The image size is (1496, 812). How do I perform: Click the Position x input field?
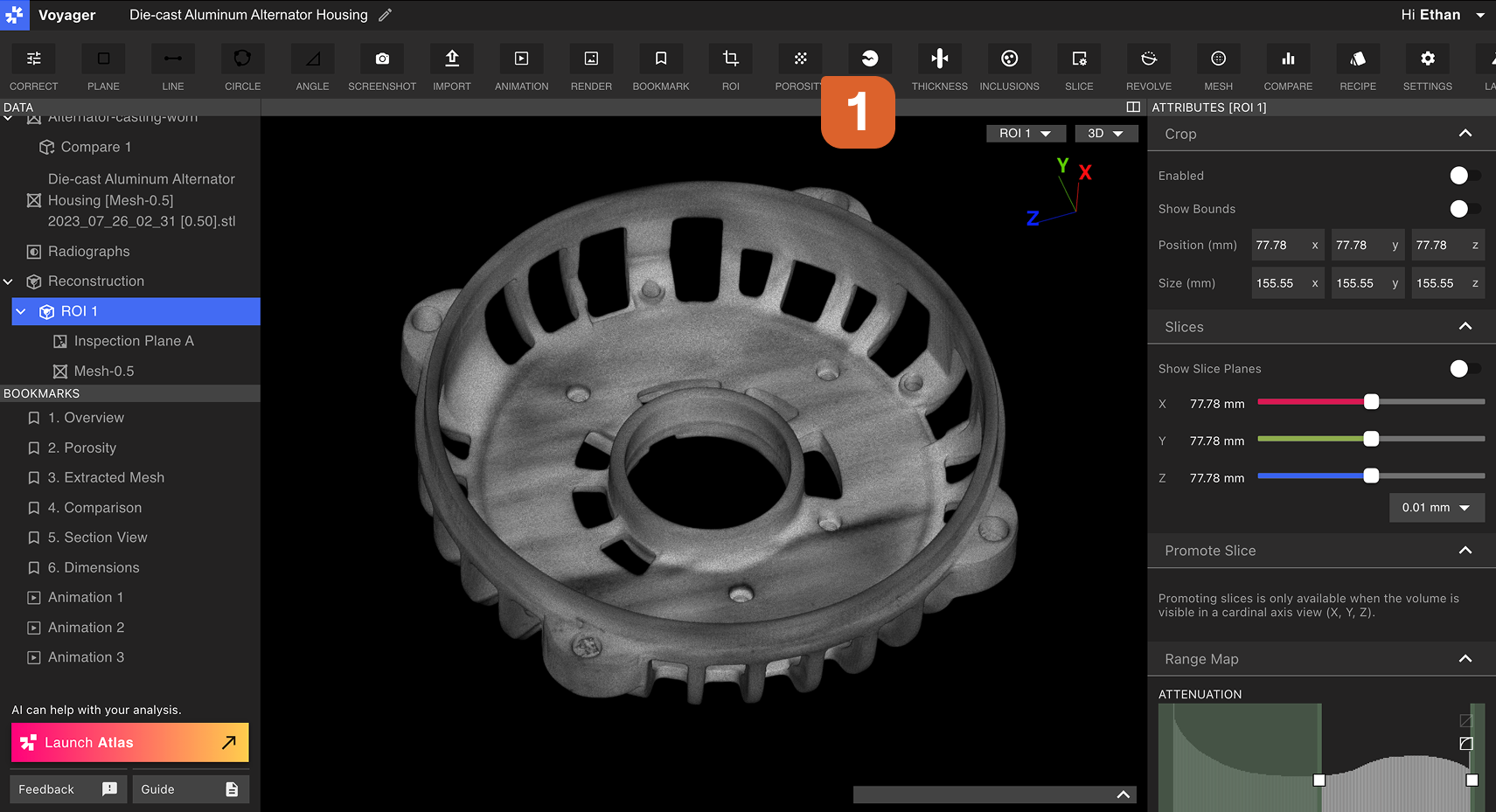point(1288,246)
